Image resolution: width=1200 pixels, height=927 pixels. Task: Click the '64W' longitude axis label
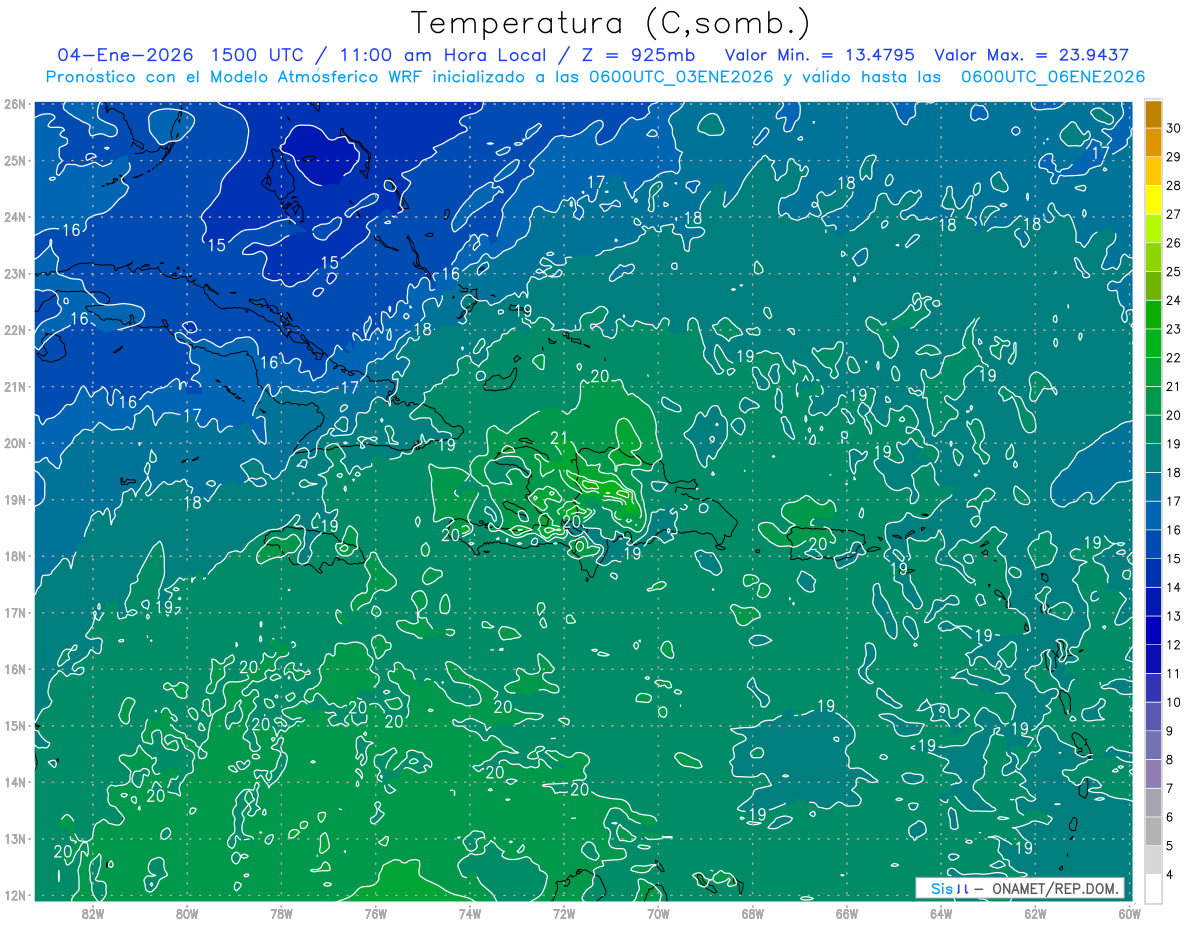941,913
